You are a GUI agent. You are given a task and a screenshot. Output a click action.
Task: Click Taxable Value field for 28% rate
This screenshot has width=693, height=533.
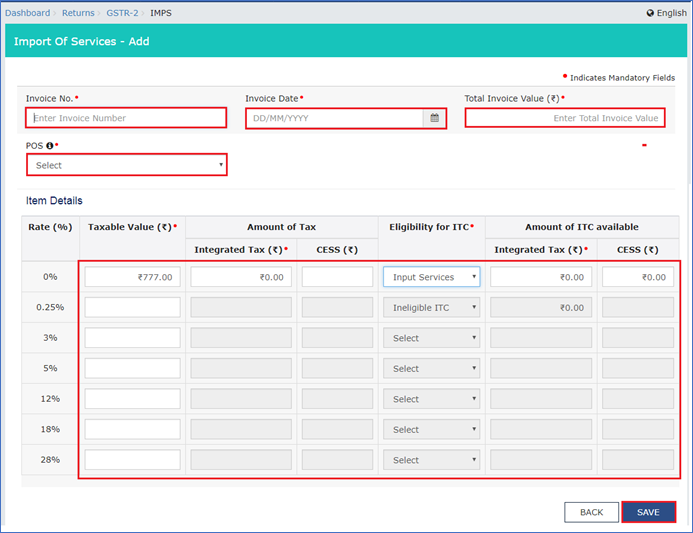(x=133, y=460)
